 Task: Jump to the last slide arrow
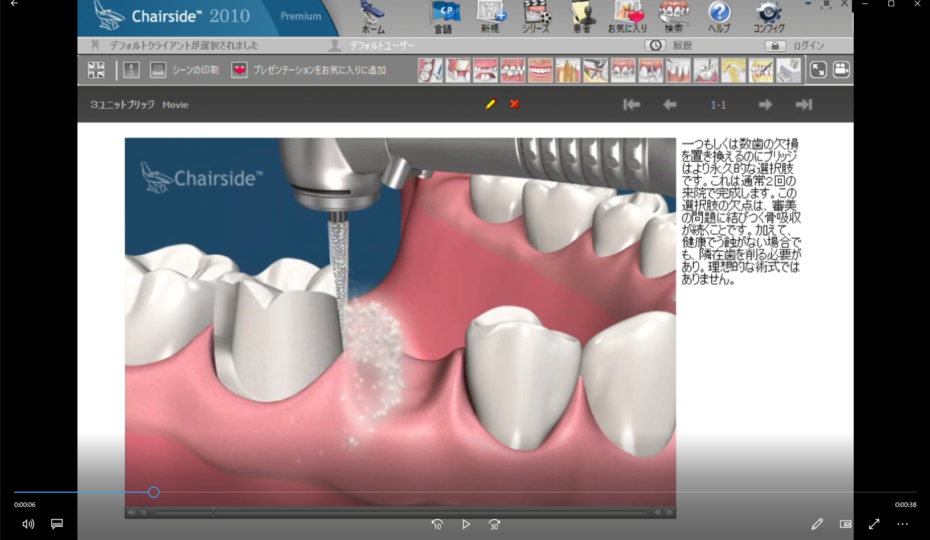804,104
